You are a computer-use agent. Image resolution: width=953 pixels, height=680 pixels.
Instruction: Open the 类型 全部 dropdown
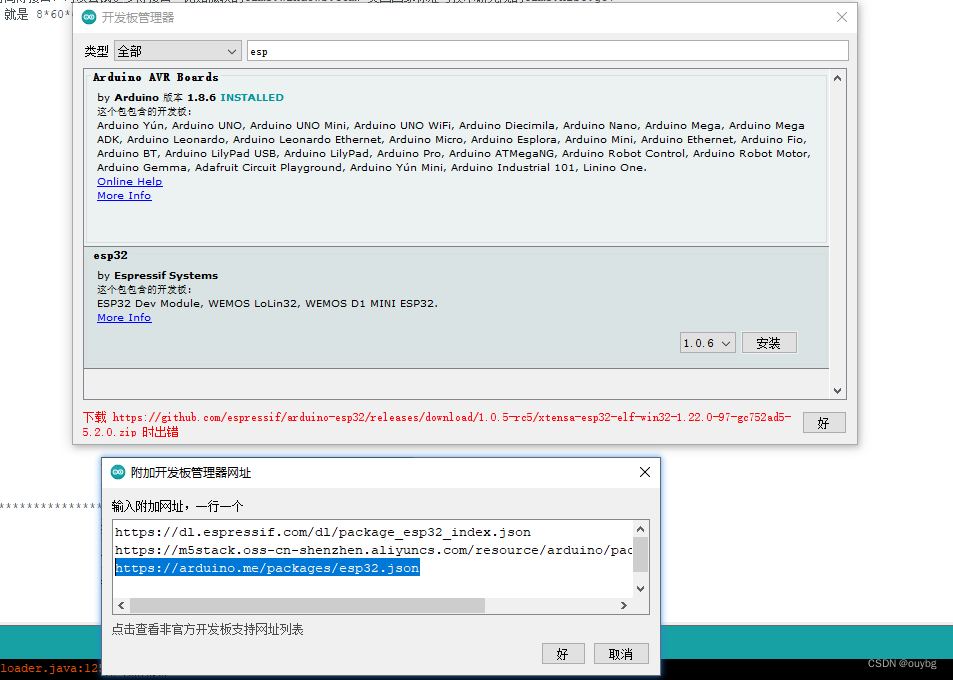point(177,52)
